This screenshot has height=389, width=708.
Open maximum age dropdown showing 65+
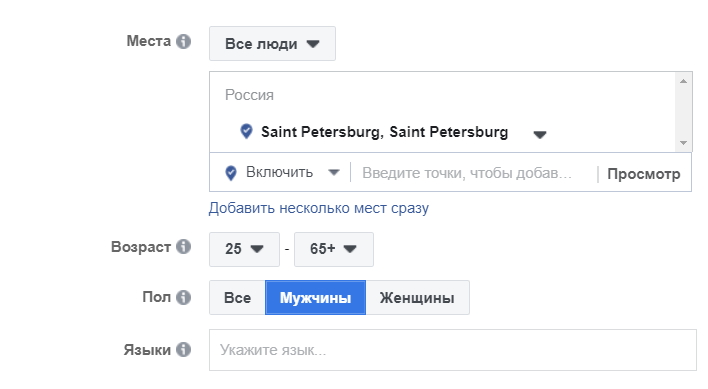(334, 249)
